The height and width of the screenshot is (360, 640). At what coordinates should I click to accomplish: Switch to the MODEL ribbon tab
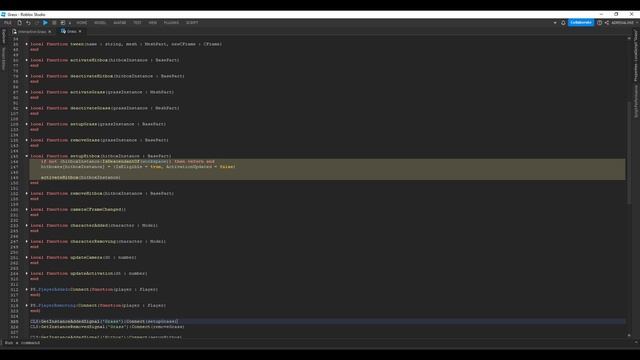point(100,23)
